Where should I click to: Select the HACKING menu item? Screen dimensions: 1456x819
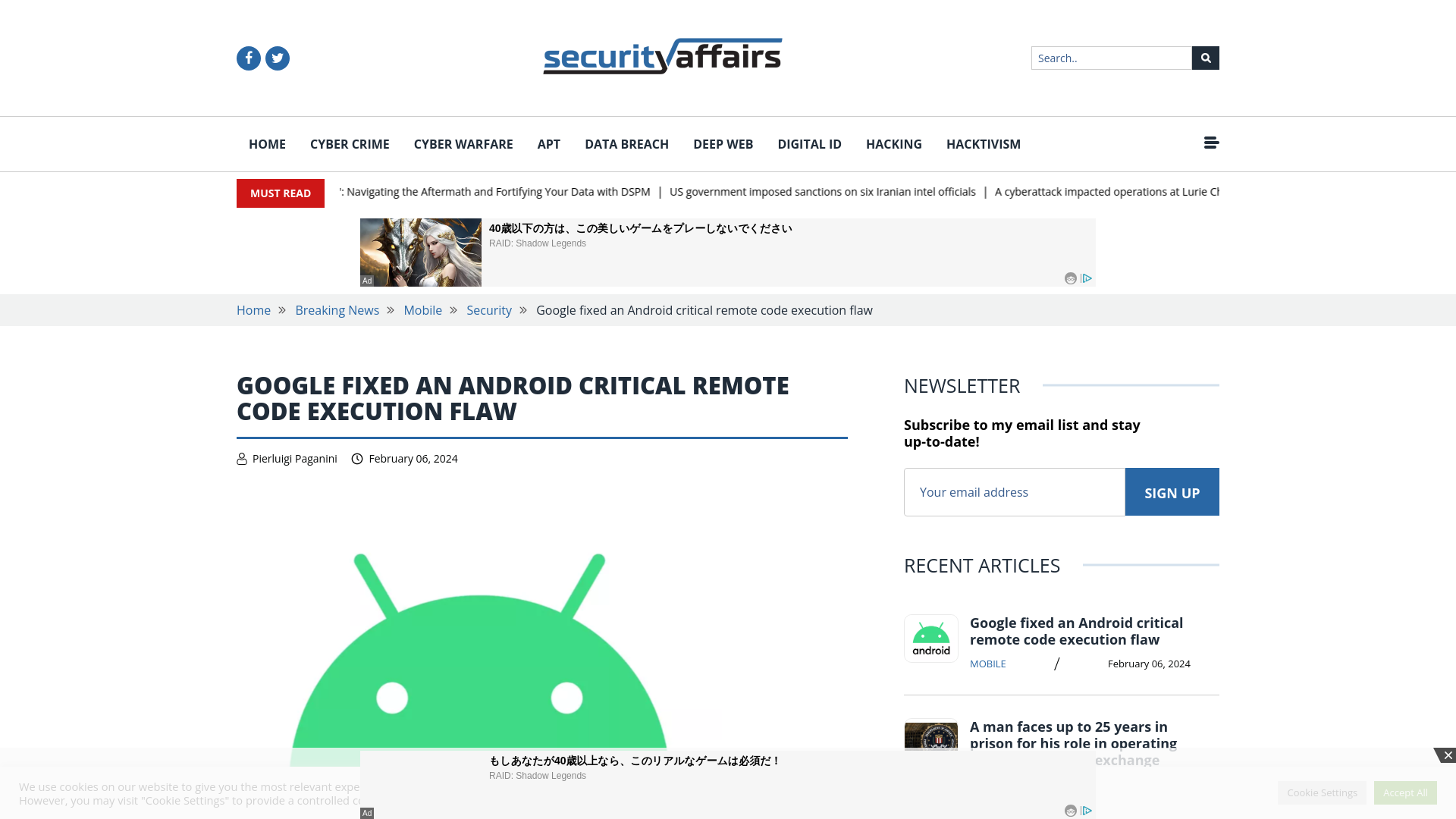894,144
